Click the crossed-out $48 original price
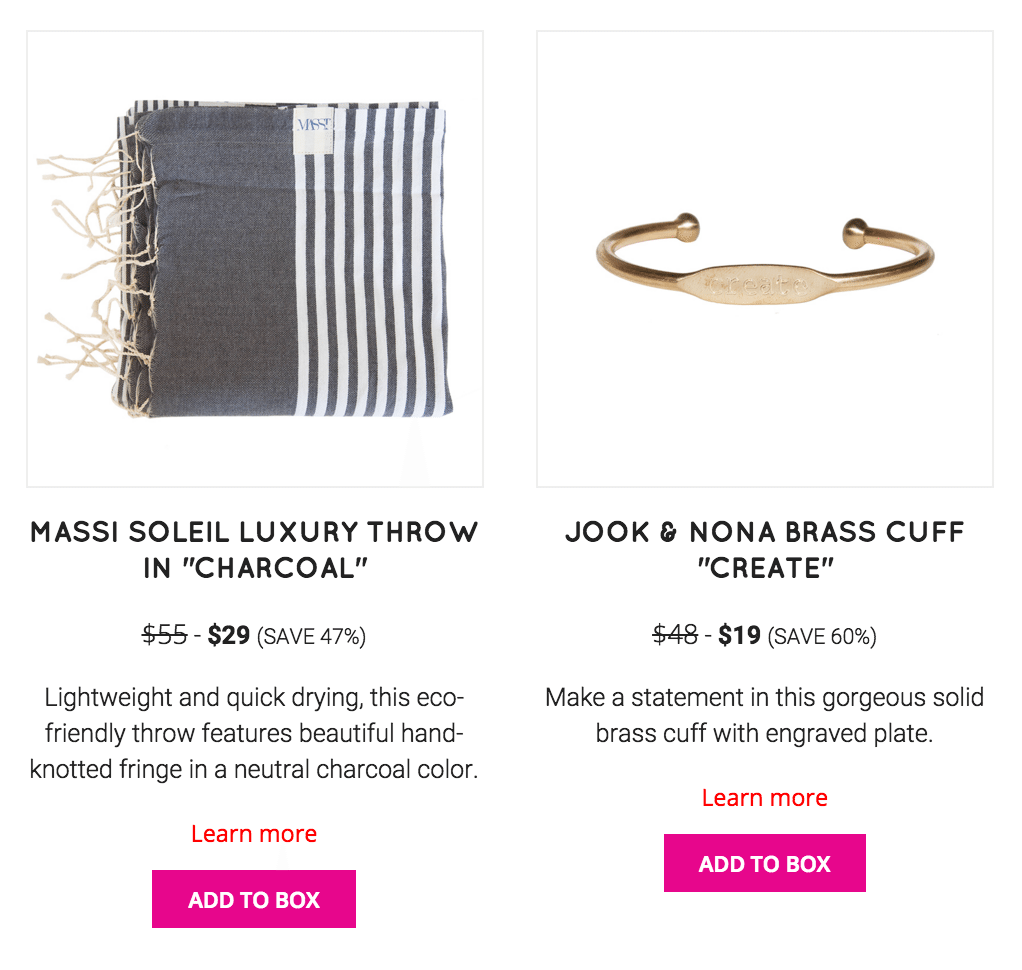The width and height of the screenshot is (1022, 970). click(675, 635)
